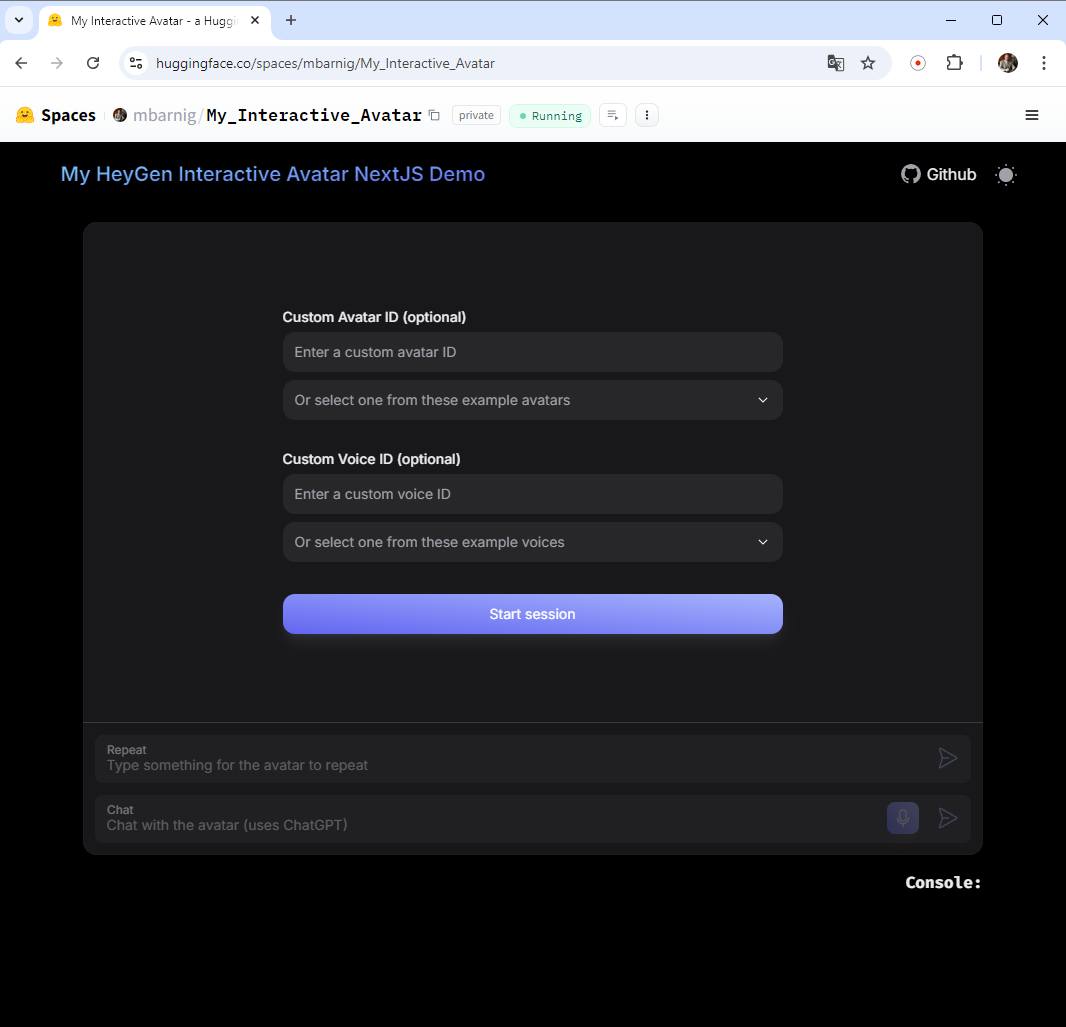1066x1027 pixels.
Task: Click the translate page icon
Action: (x=836, y=63)
